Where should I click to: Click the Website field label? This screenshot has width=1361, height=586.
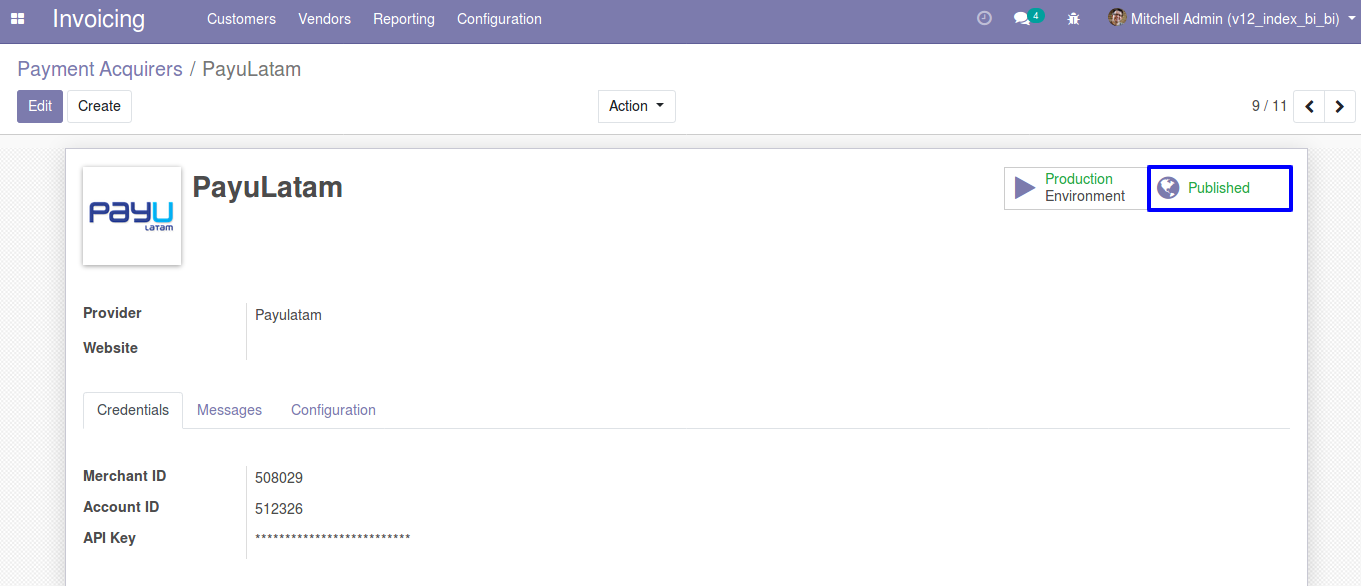pyautogui.click(x=110, y=348)
